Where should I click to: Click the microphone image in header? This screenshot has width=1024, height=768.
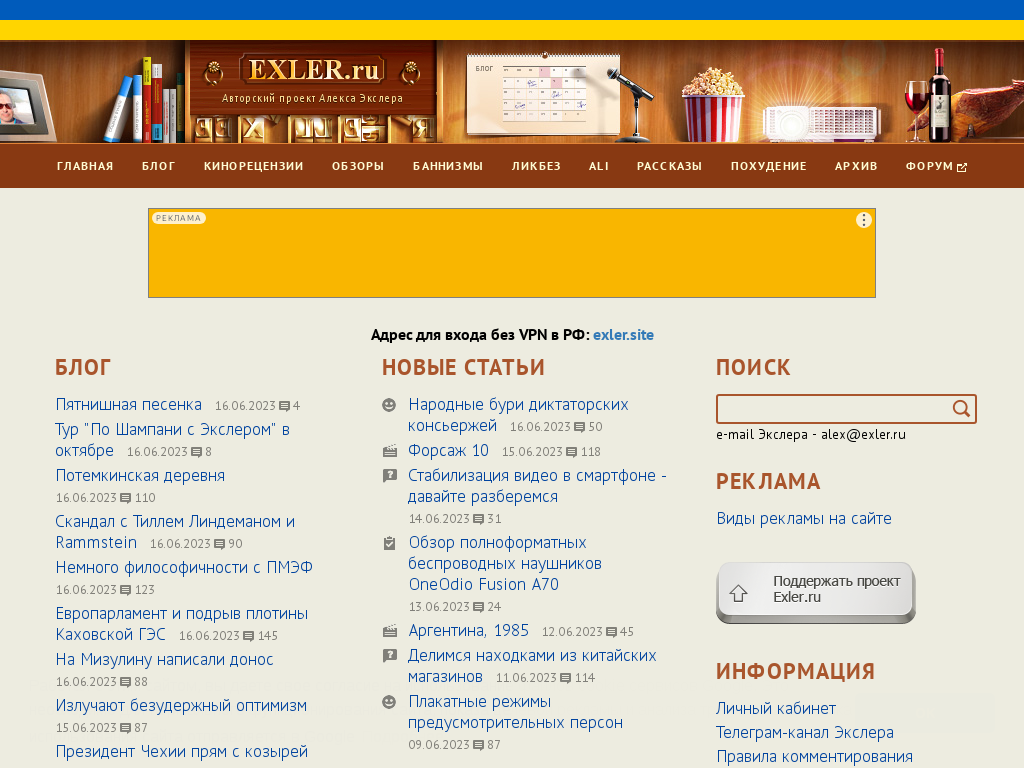pyautogui.click(x=632, y=104)
